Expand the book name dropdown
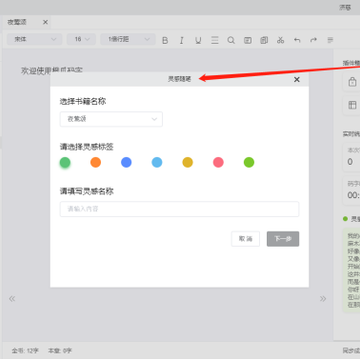The width and height of the screenshot is (360, 360). point(111,119)
